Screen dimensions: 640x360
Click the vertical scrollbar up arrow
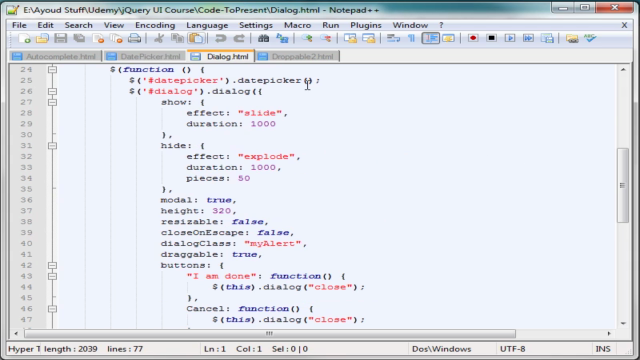[623, 70]
